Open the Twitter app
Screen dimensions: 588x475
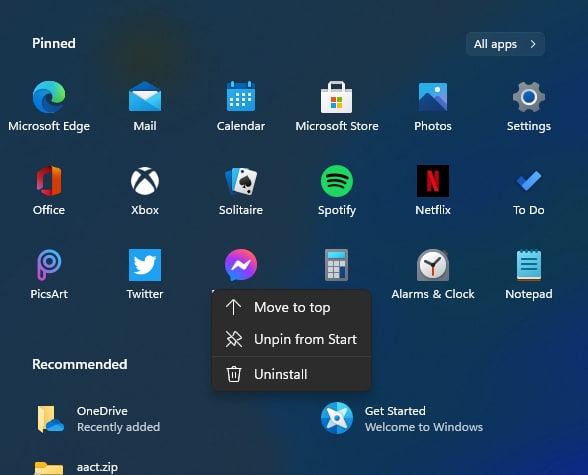(145, 275)
